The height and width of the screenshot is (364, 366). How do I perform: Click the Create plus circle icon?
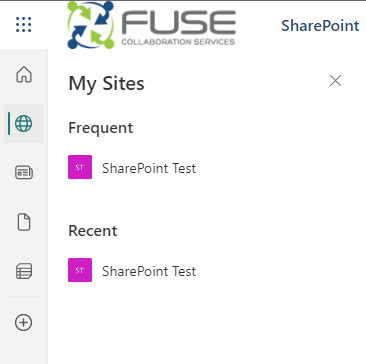(24, 322)
